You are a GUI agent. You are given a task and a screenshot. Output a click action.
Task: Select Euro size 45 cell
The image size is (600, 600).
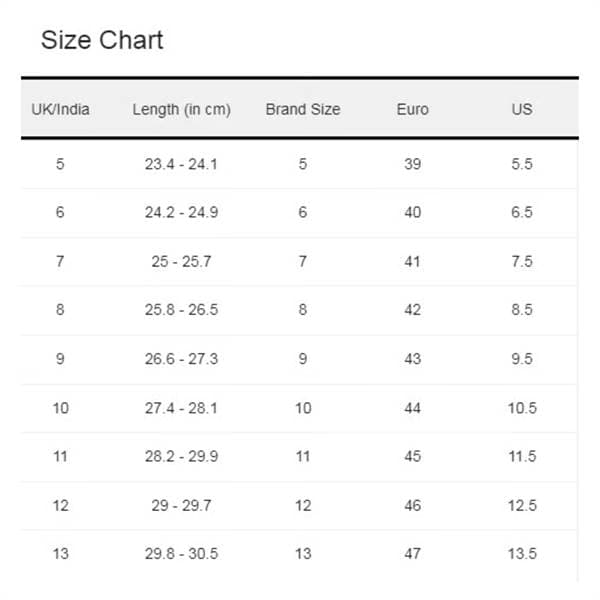412,456
